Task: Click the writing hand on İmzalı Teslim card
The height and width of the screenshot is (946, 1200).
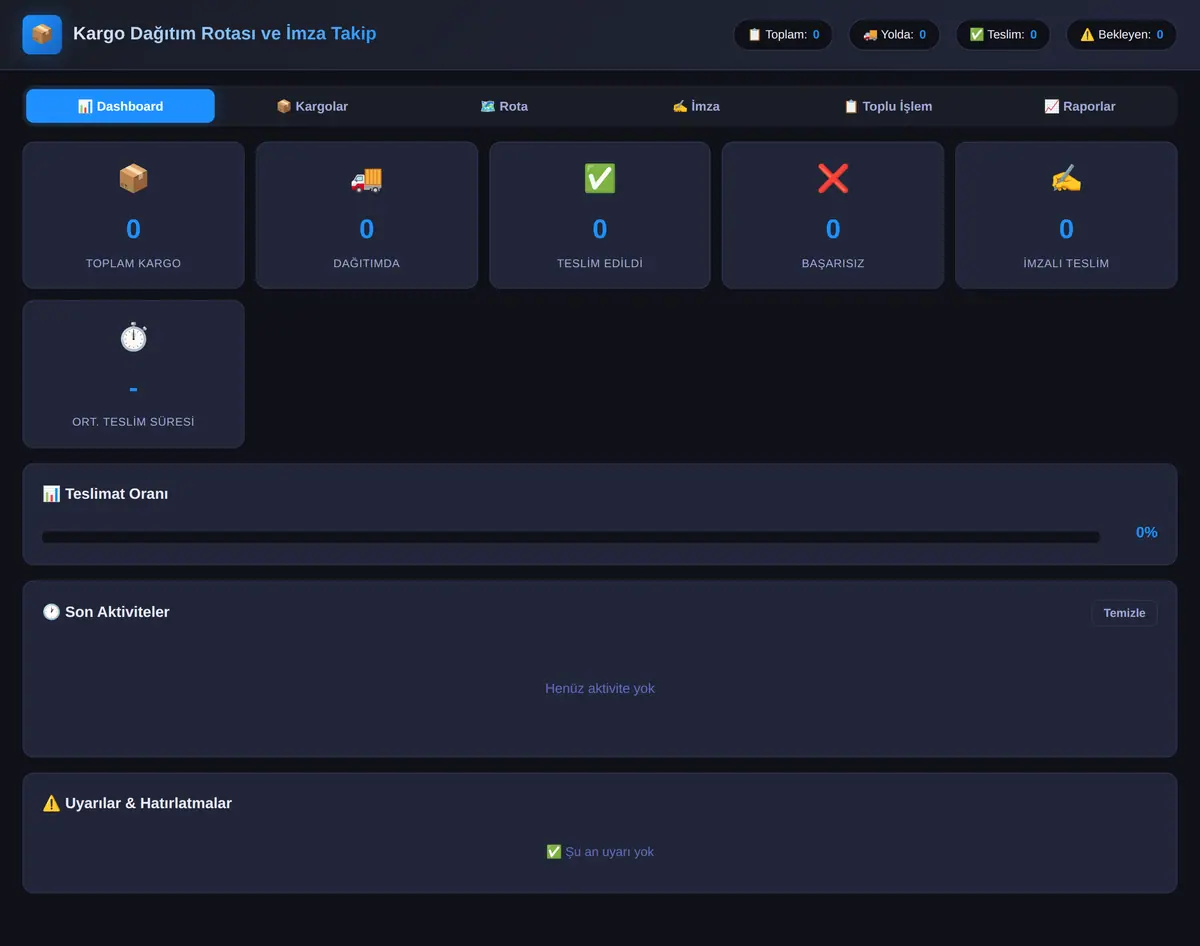Action: 1066,178
